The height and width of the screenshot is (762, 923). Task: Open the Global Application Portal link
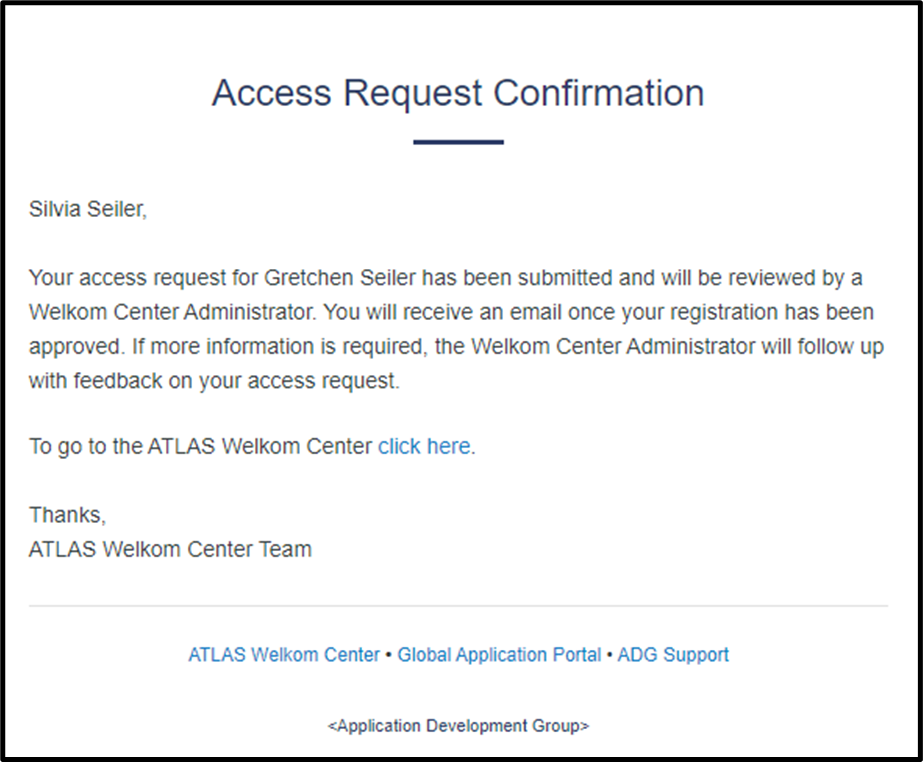coord(499,655)
